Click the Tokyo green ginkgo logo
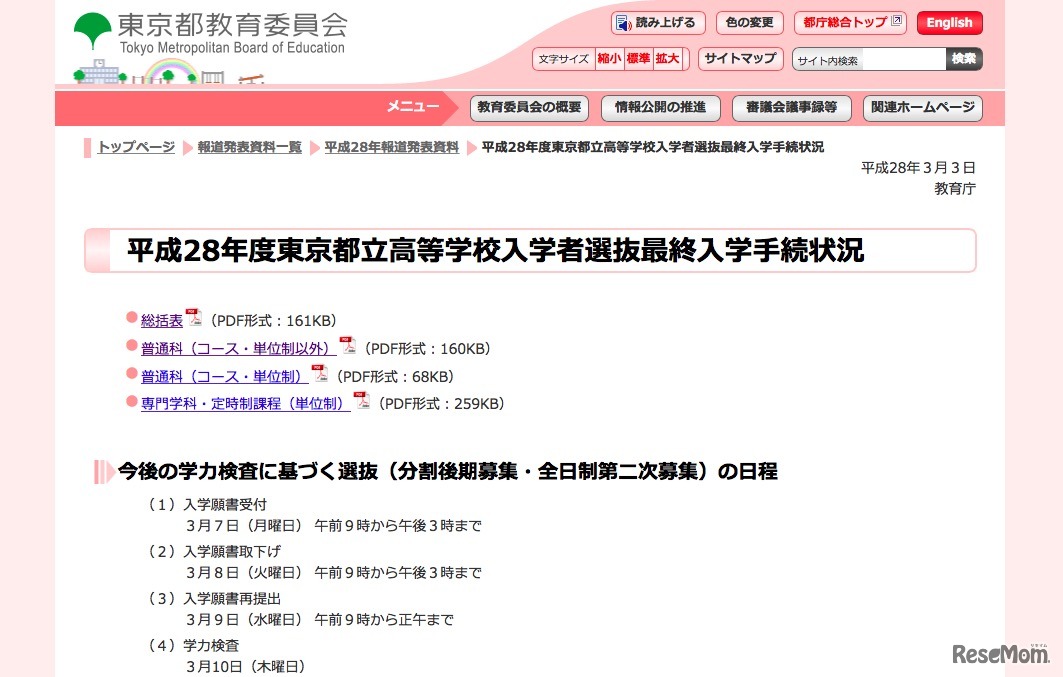Viewport: 1063px width, 677px height. [92, 31]
